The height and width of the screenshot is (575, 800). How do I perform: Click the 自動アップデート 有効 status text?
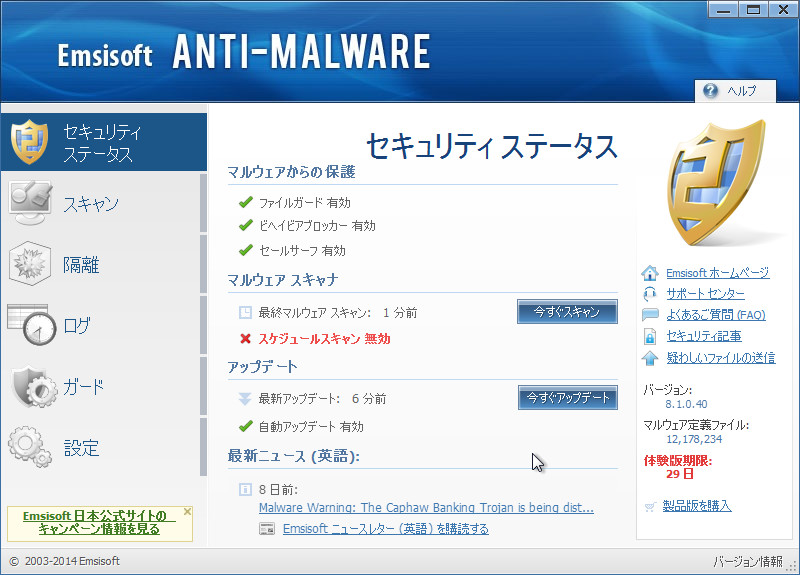pyautogui.click(x=311, y=426)
